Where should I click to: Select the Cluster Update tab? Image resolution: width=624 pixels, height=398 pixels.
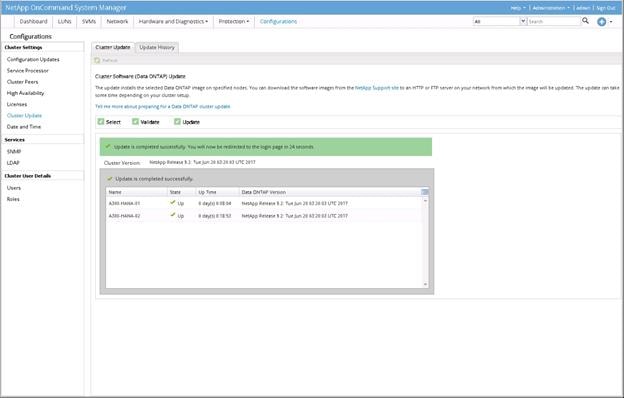(113, 47)
